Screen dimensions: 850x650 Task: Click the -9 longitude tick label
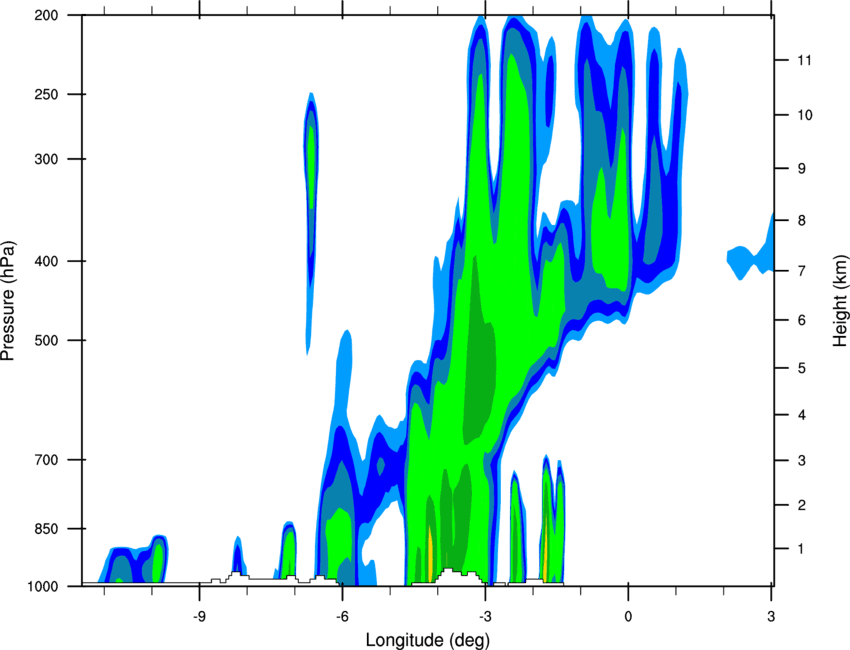click(x=199, y=616)
